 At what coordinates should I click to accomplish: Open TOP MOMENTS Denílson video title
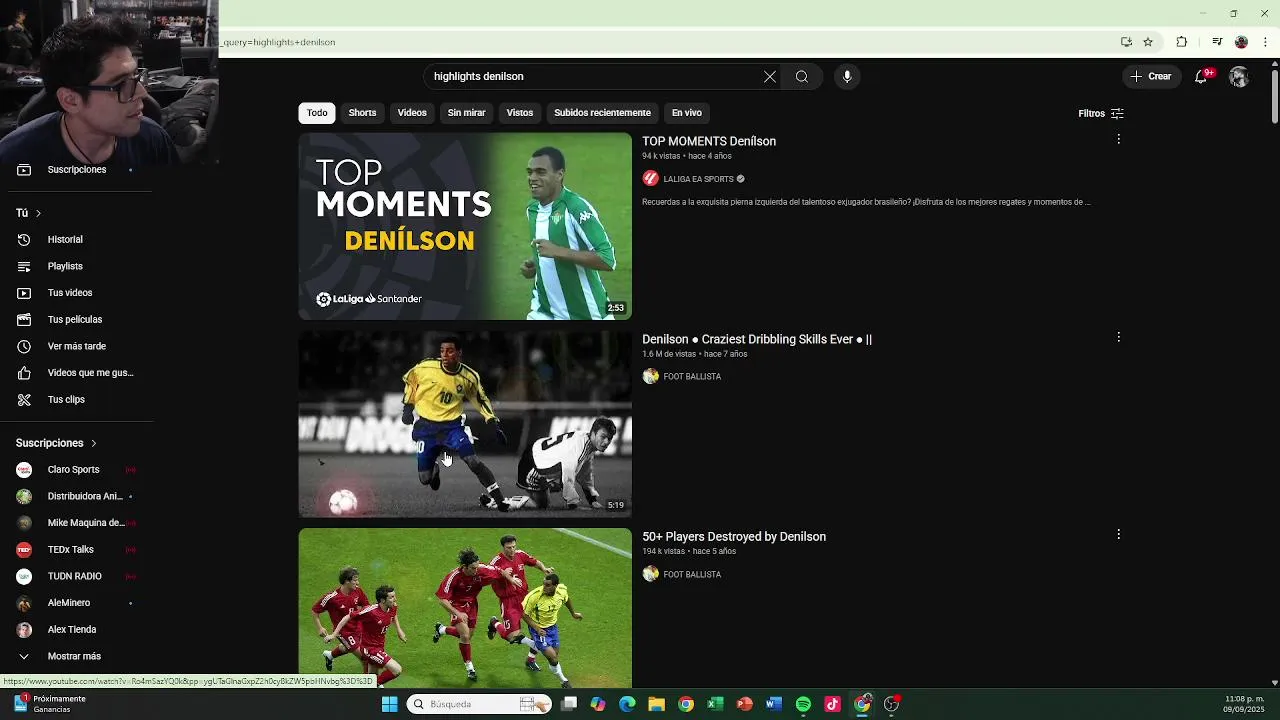(709, 141)
